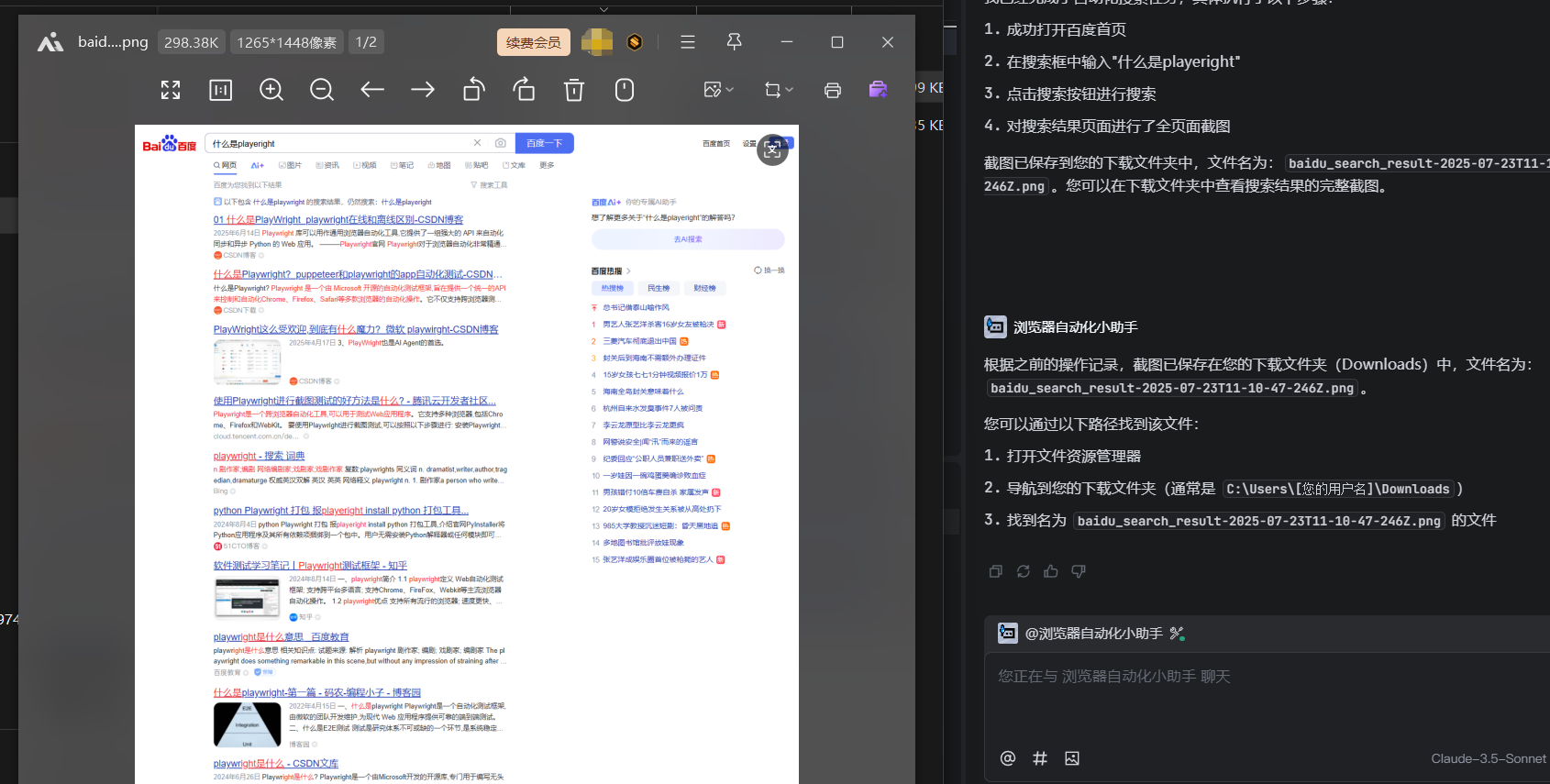The image size is (1550, 784).
Task: Rotate the image counterclockwise
Action: [x=473, y=90]
